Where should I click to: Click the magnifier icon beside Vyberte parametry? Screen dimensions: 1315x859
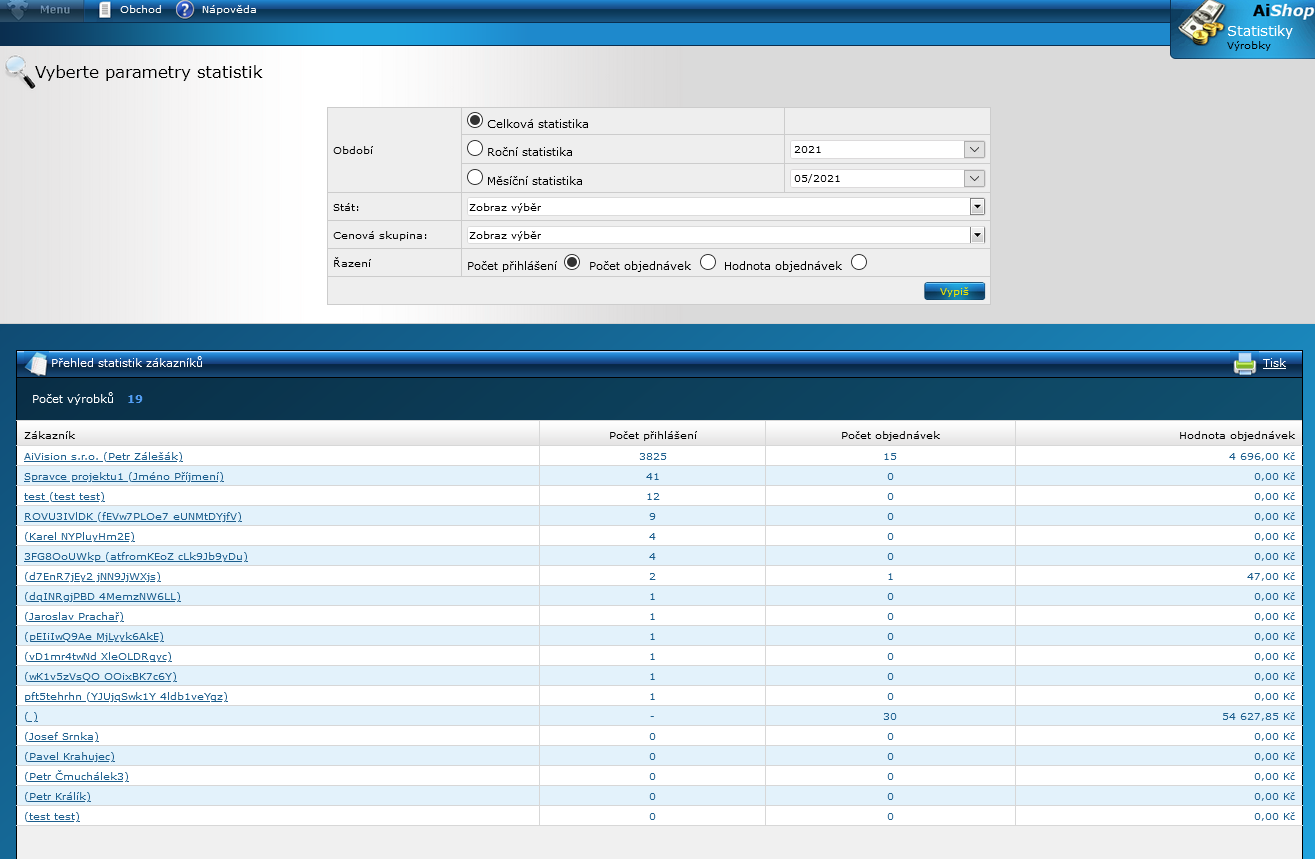click(x=19, y=72)
